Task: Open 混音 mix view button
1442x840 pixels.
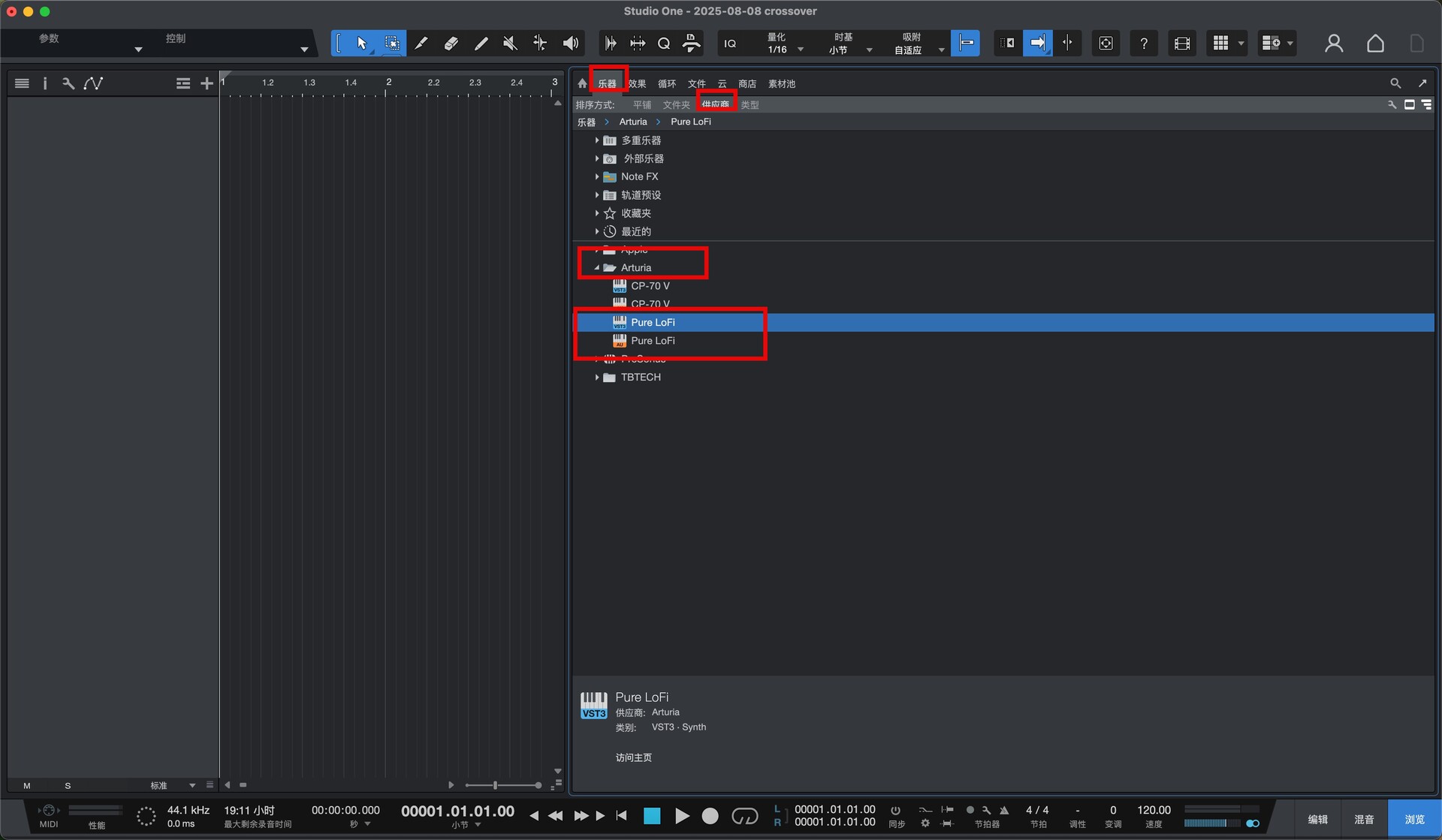Action: pos(1365,819)
